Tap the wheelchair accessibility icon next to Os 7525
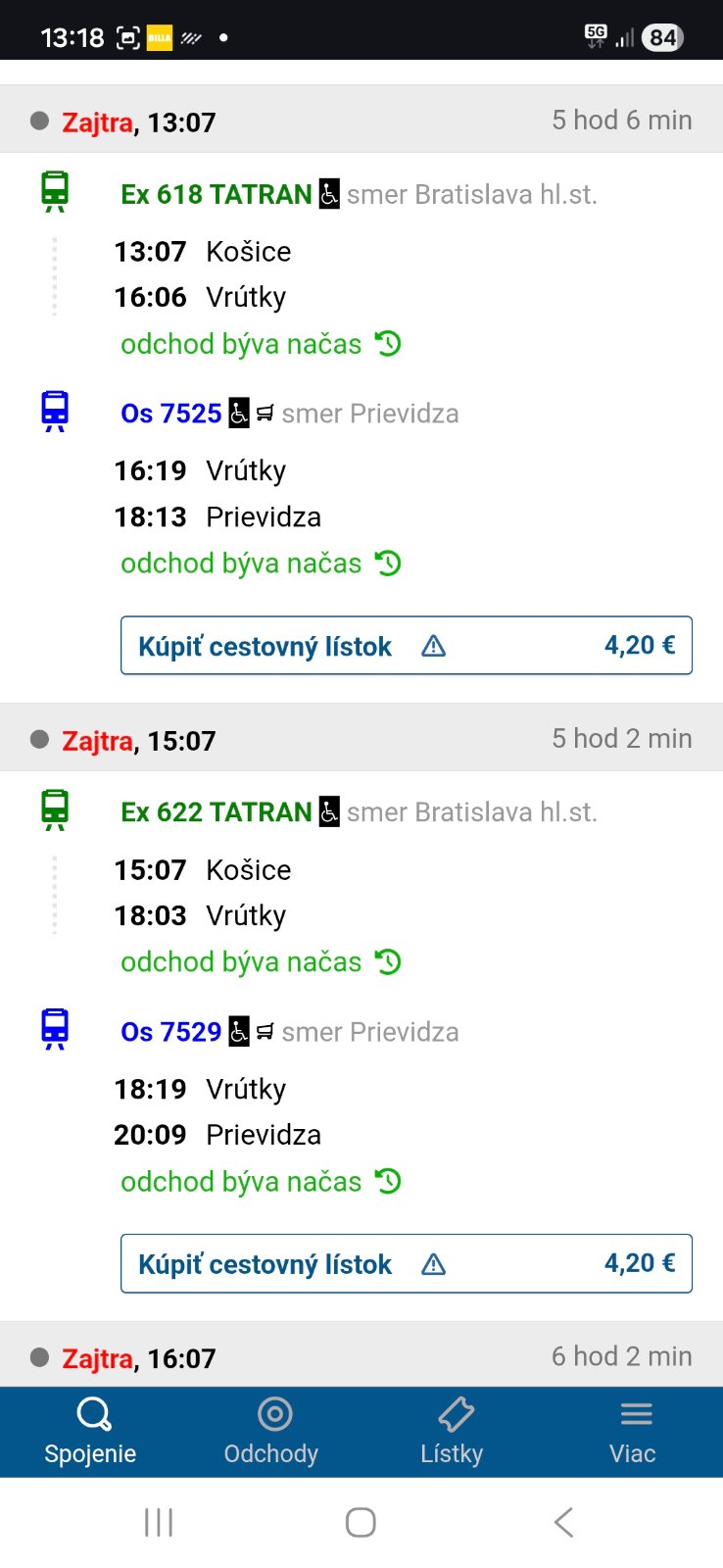The width and height of the screenshot is (723, 1568). click(x=239, y=414)
